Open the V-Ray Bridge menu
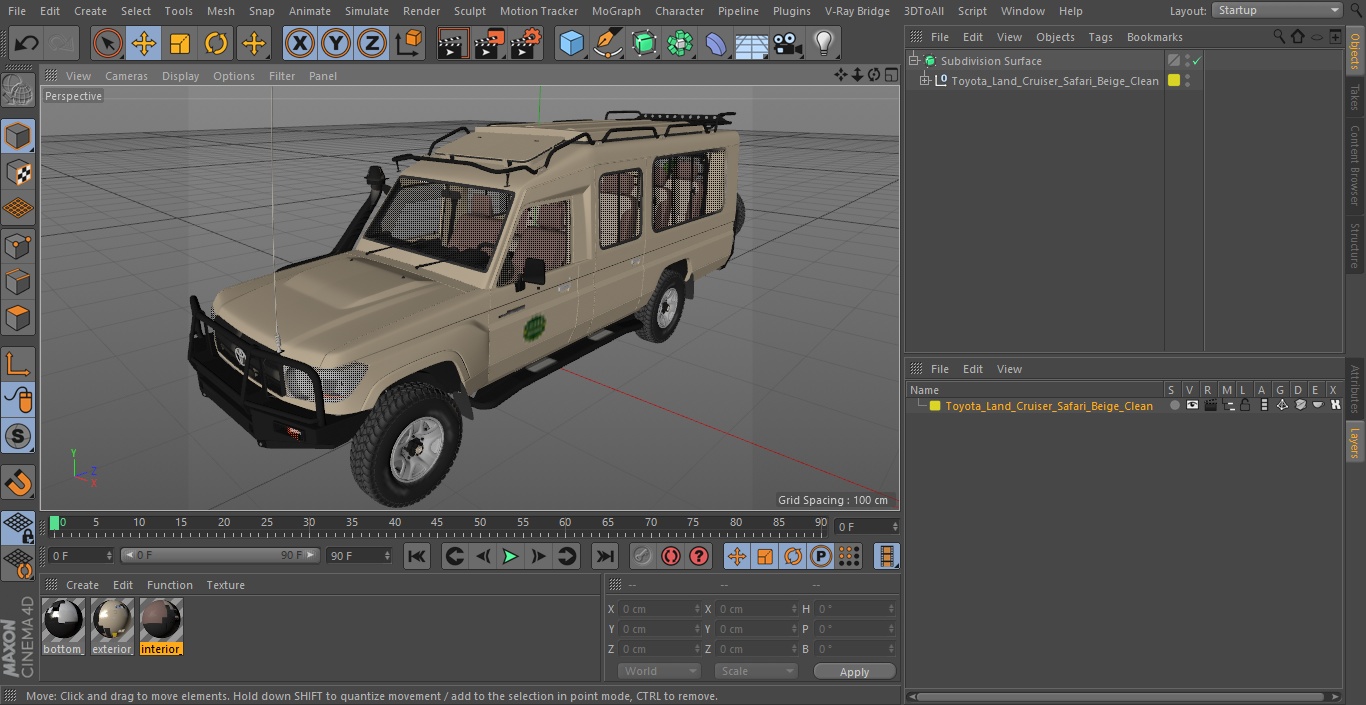This screenshot has height=705, width=1366. [857, 11]
